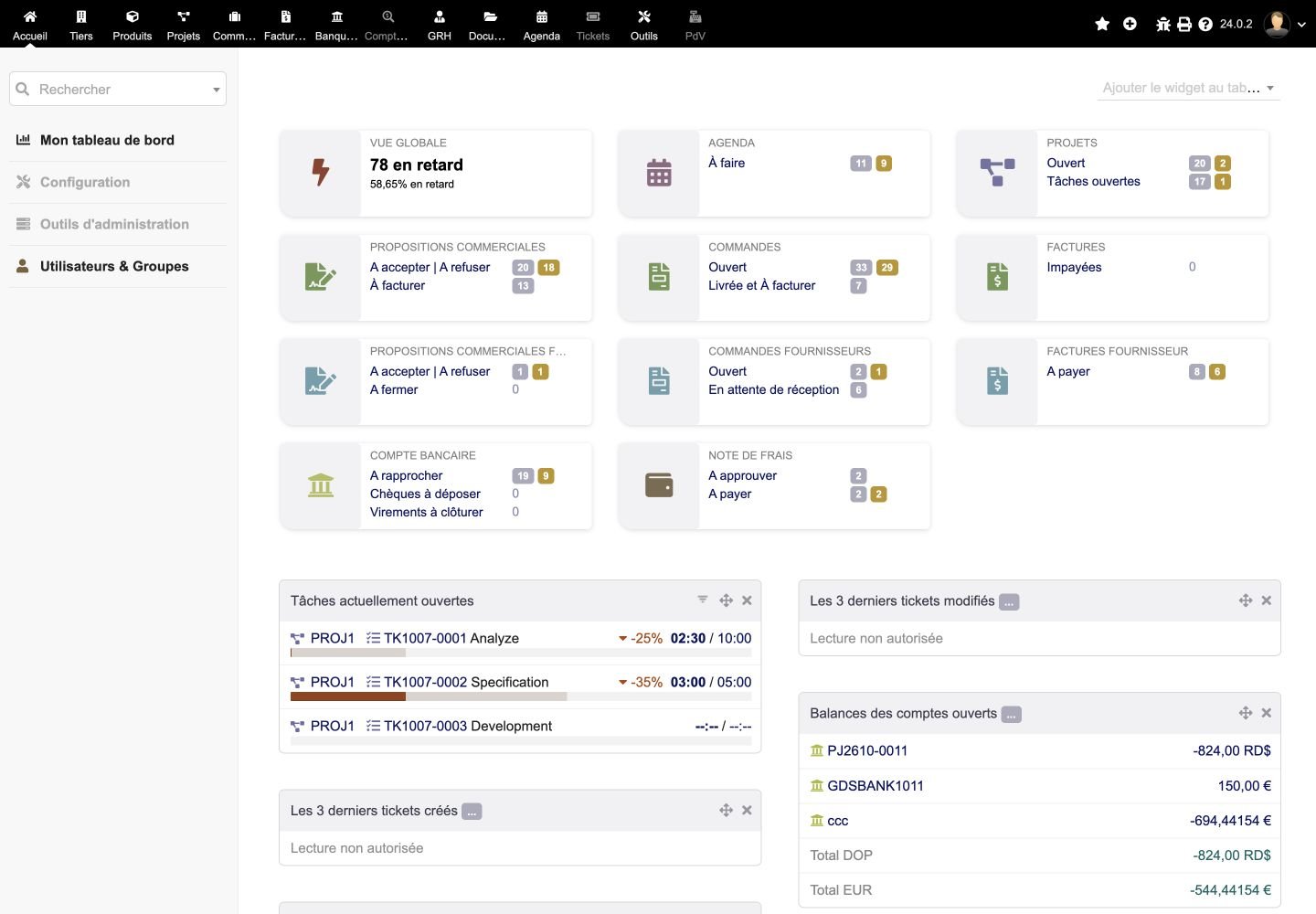Open the Impayées link under Factures
The image size is (1316, 914).
click(1074, 267)
